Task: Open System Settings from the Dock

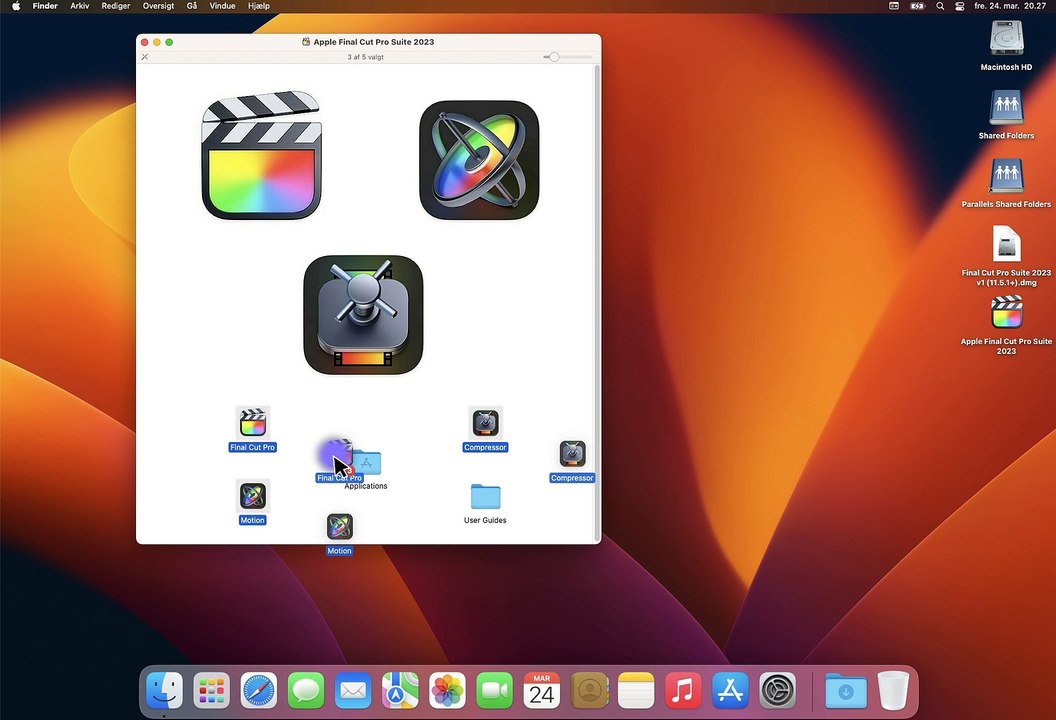Action: [x=777, y=690]
